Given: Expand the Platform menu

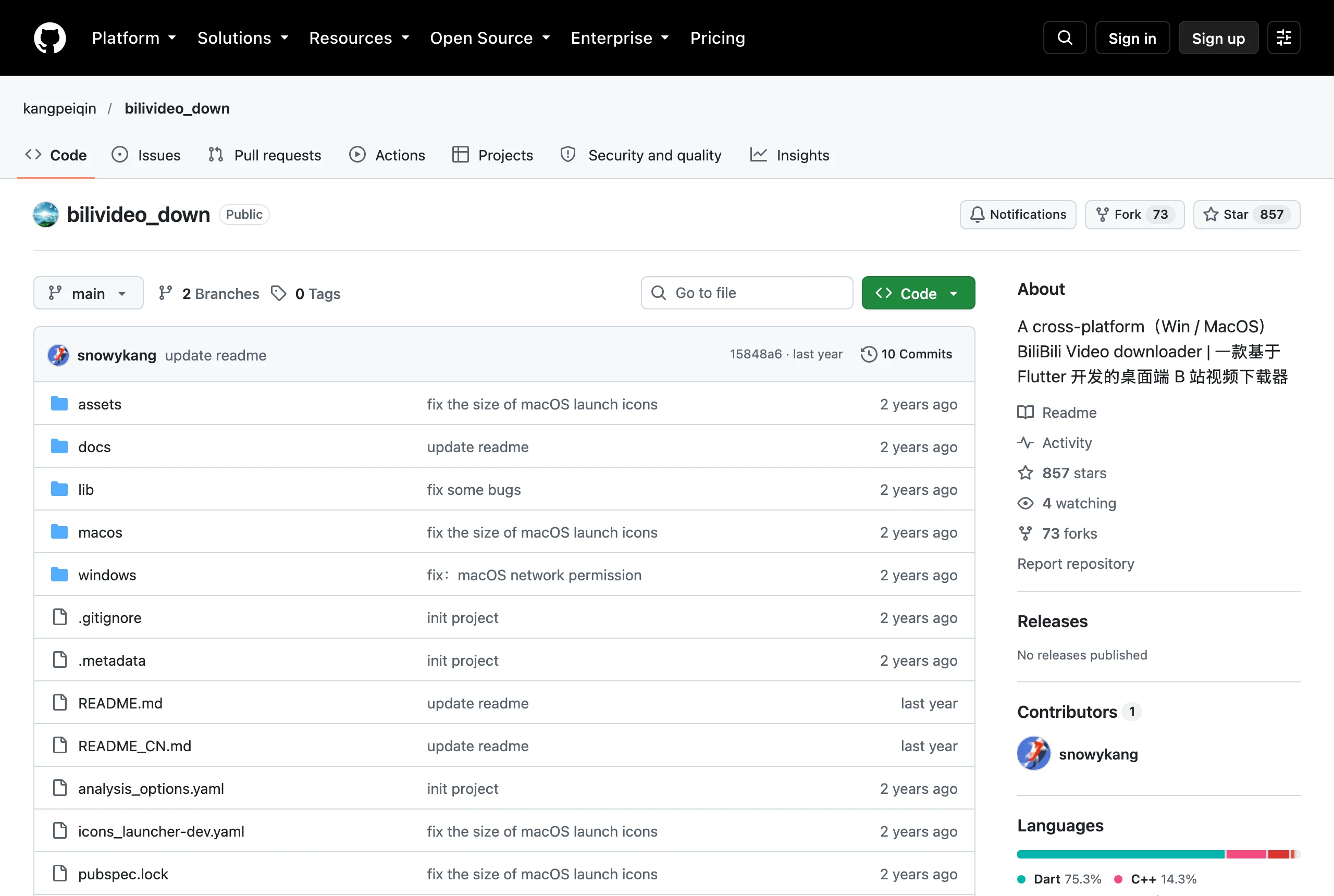Looking at the screenshot, I should tap(134, 38).
